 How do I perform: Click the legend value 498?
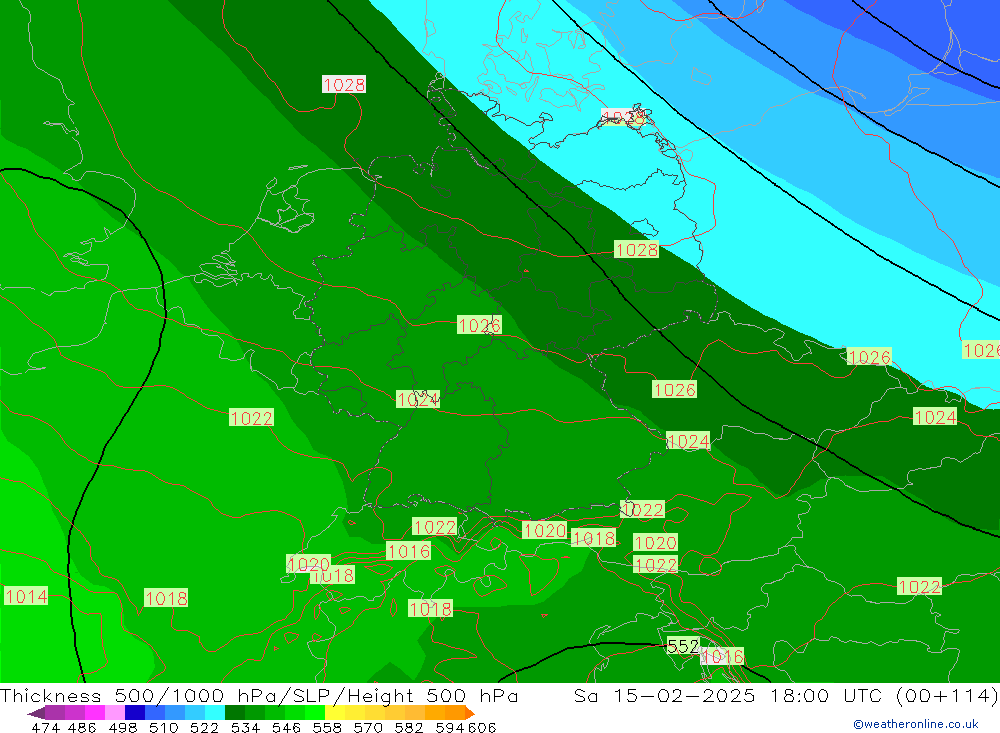(x=122, y=727)
